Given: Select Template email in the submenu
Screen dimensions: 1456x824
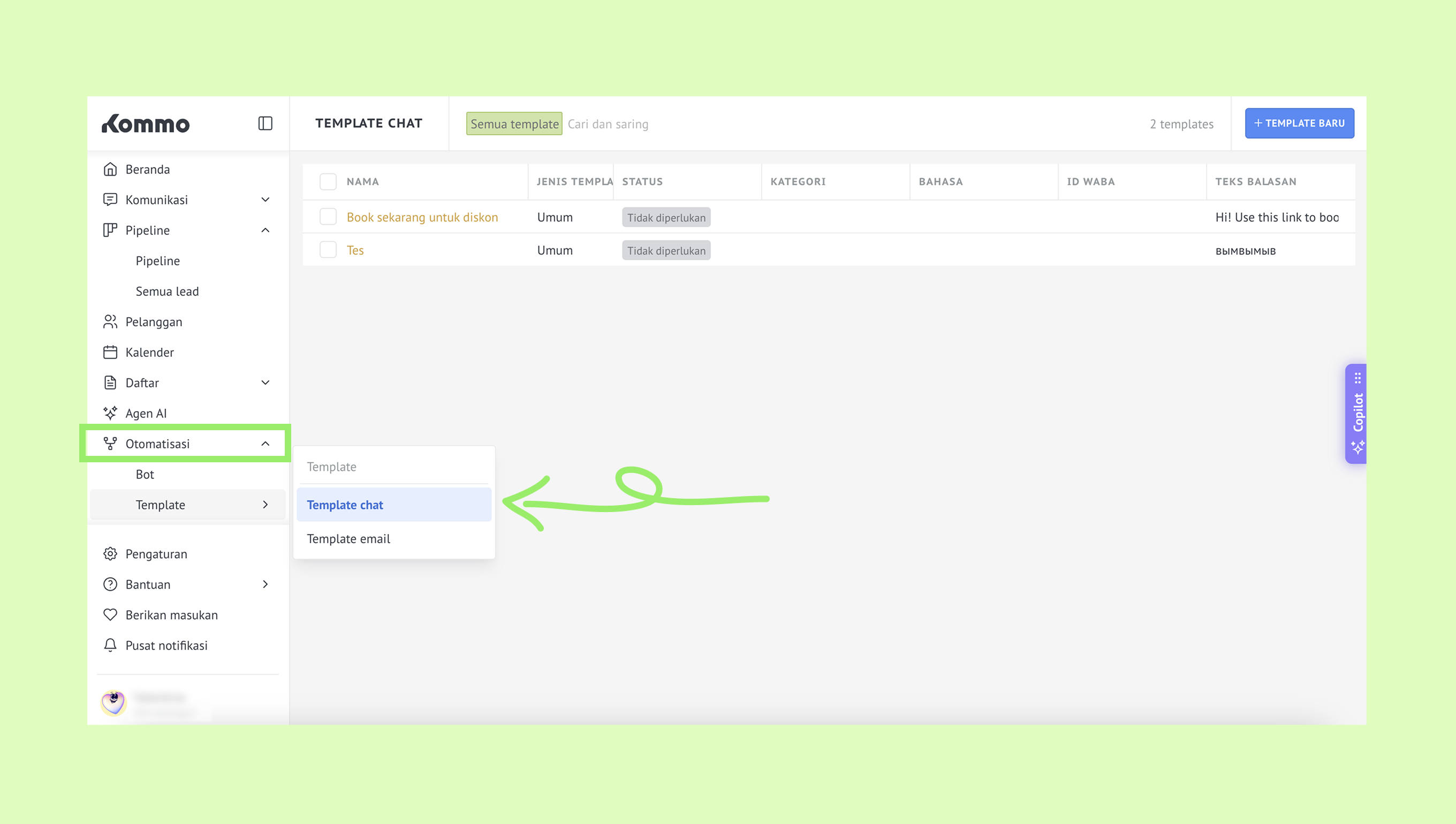Looking at the screenshot, I should click(394, 539).
